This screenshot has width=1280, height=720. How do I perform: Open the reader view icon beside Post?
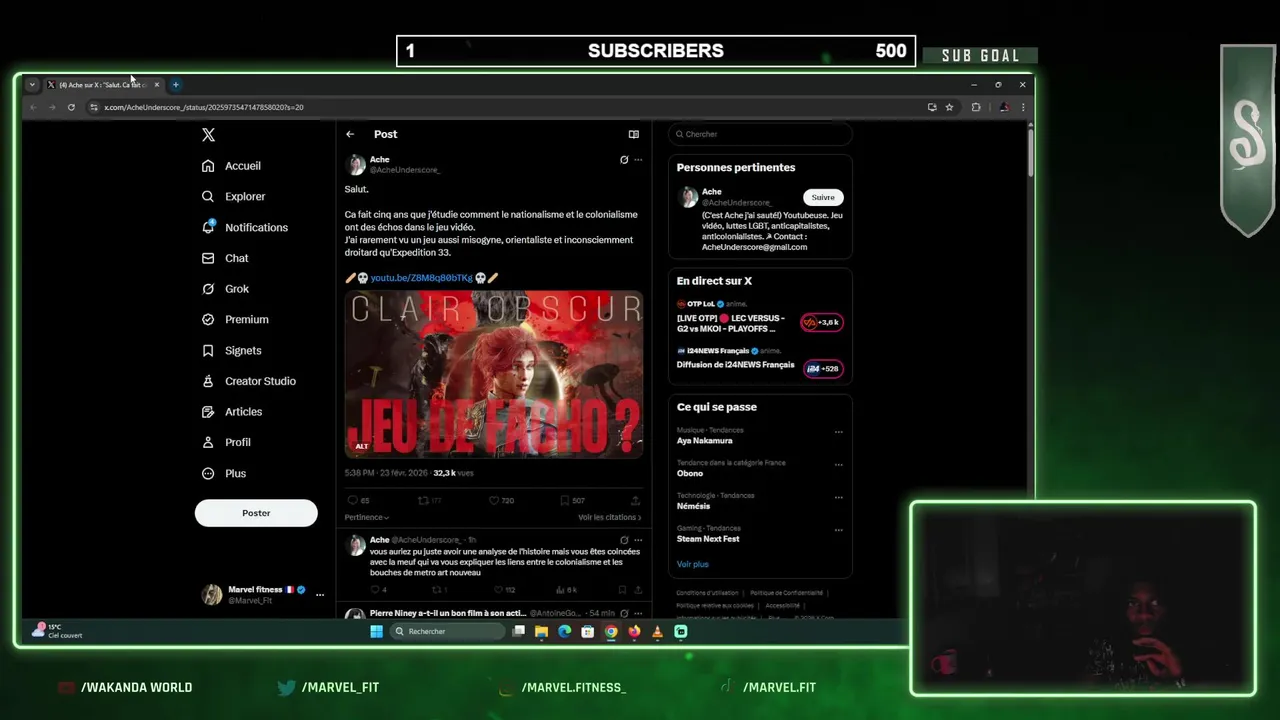coord(633,134)
